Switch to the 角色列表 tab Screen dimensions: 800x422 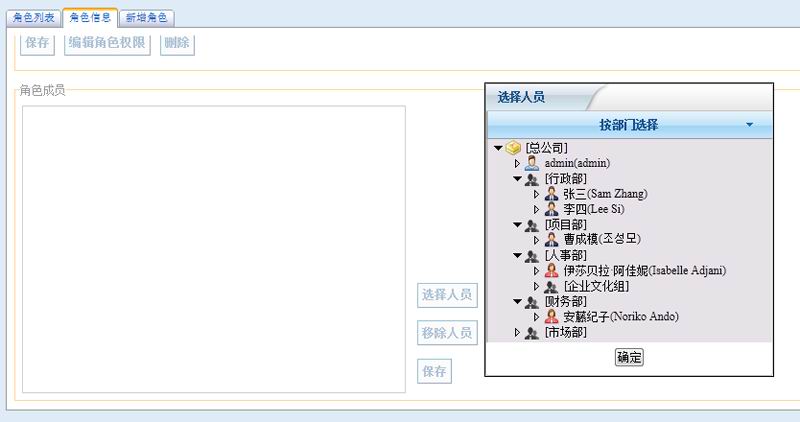[x=34, y=18]
